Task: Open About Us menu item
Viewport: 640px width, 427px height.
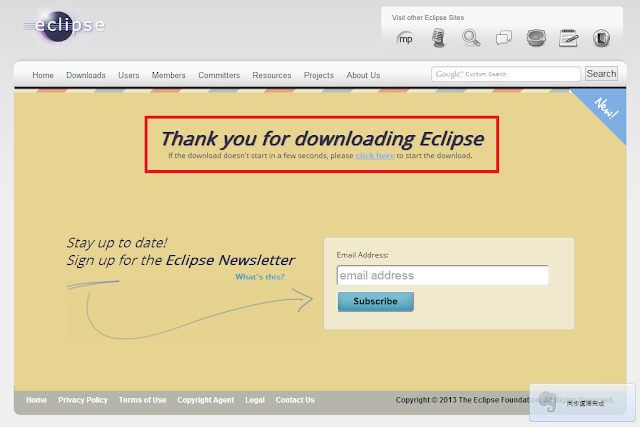Action: coord(363,75)
